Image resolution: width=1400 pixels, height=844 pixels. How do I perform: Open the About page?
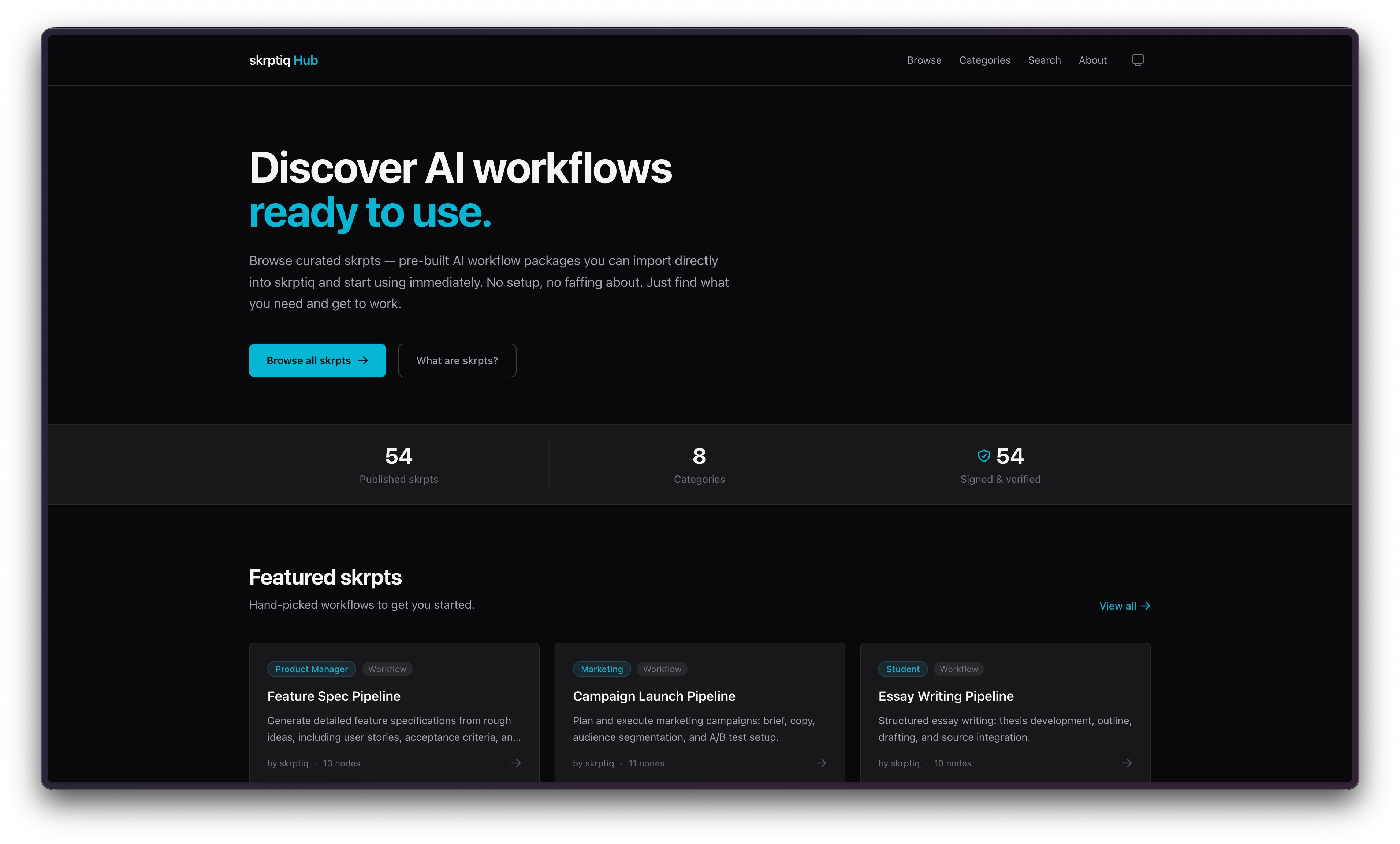[1092, 60]
